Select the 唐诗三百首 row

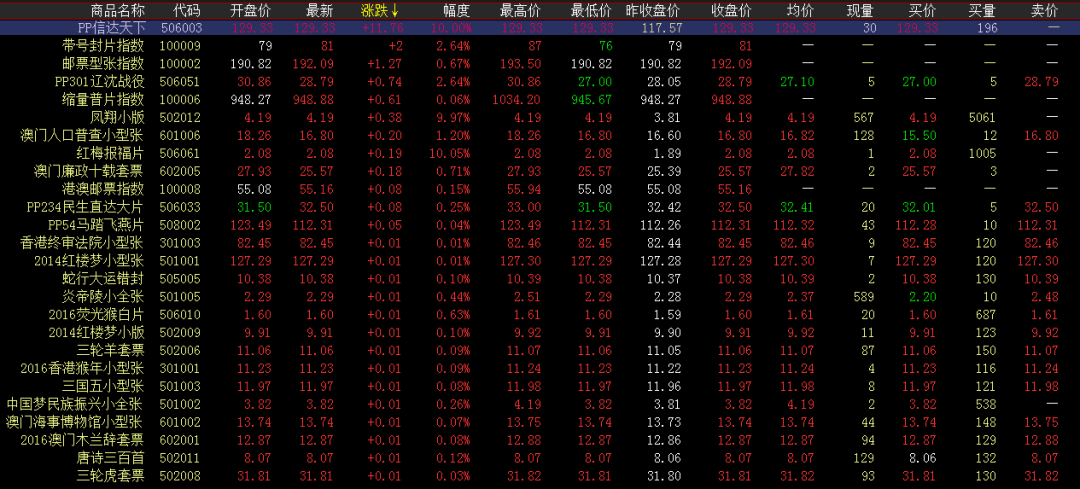[x=540, y=457]
